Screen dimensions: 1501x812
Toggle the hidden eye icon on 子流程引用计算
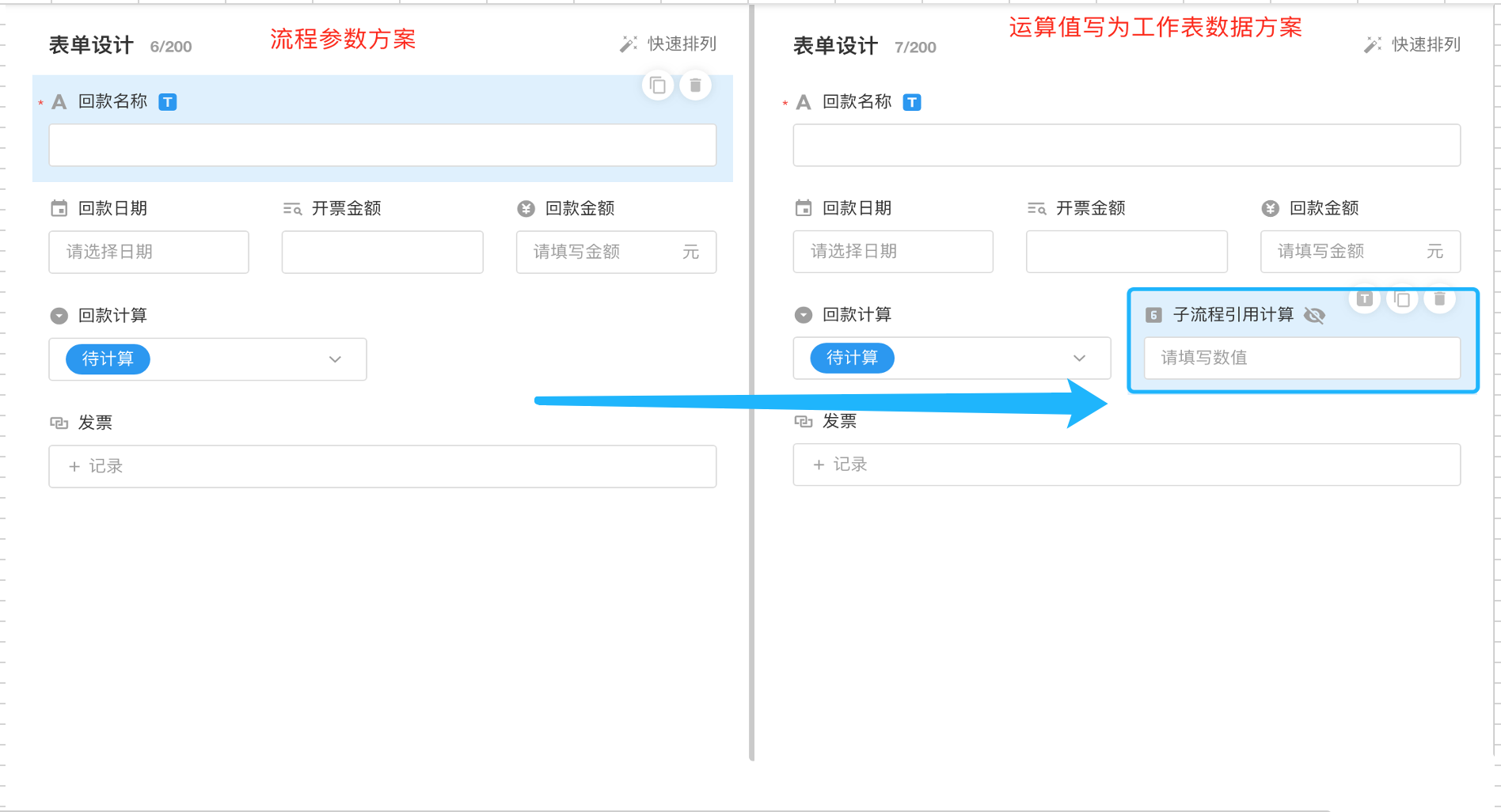click(x=1314, y=315)
